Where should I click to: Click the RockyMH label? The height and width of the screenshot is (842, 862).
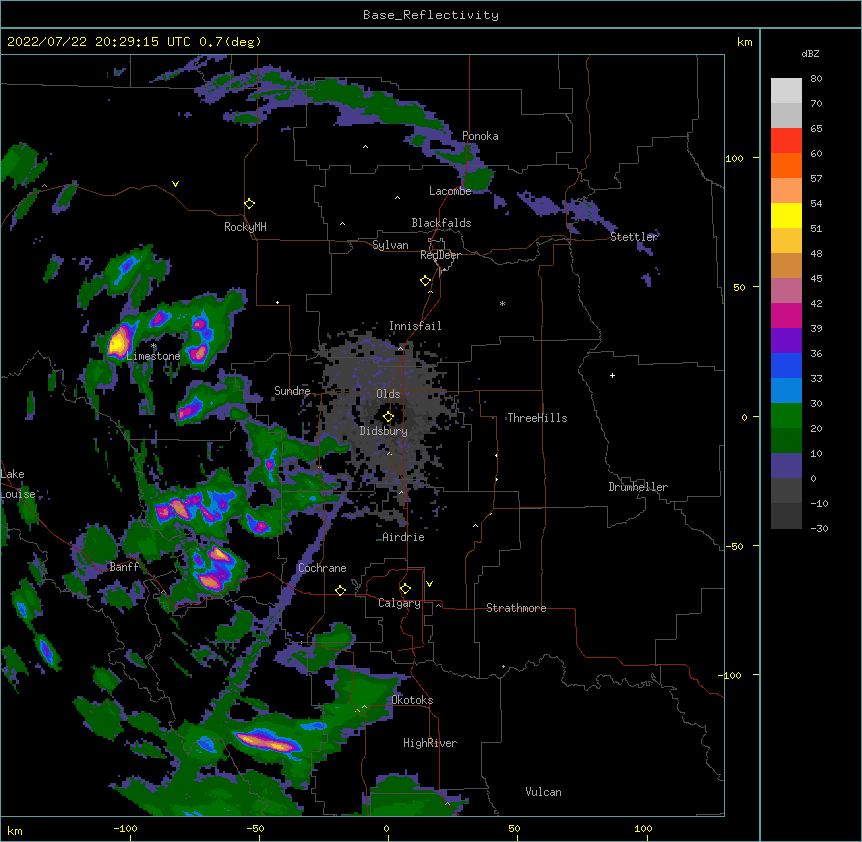(x=245, y=227)
